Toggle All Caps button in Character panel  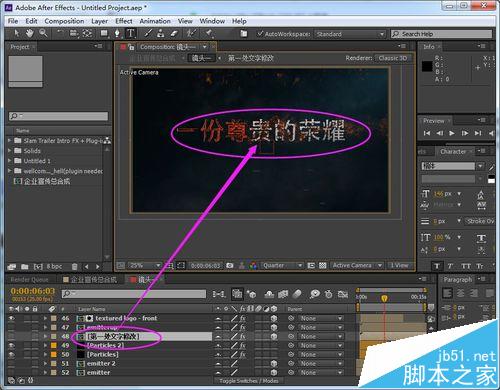click(466, 266)
